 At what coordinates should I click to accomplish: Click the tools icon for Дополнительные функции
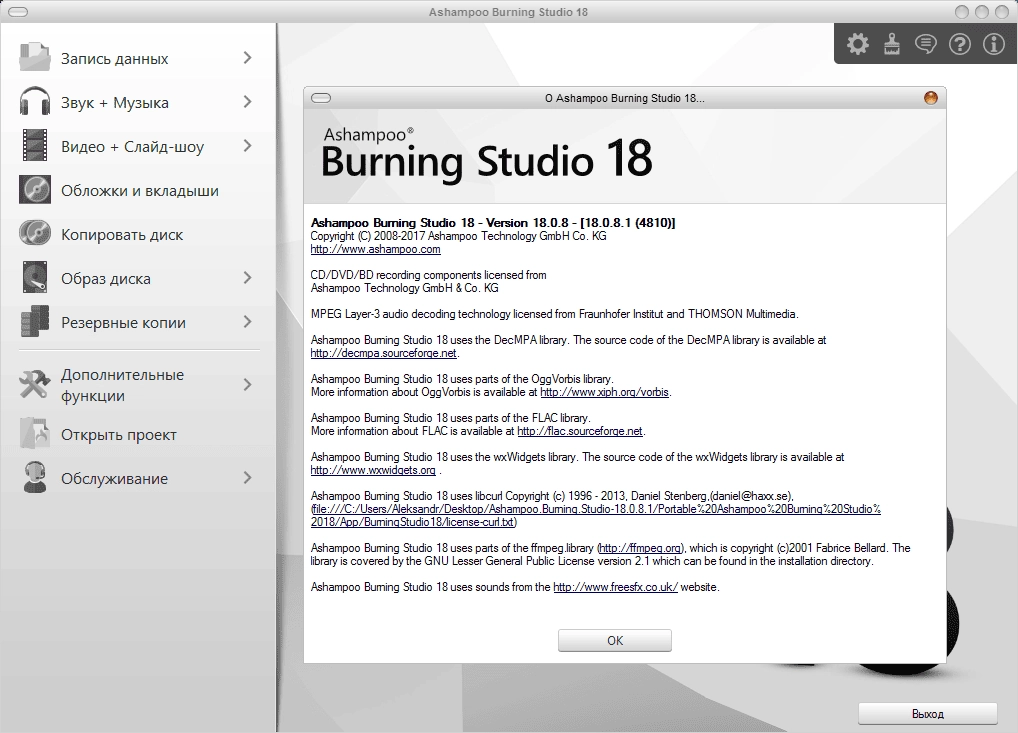[x=34, y=385]
